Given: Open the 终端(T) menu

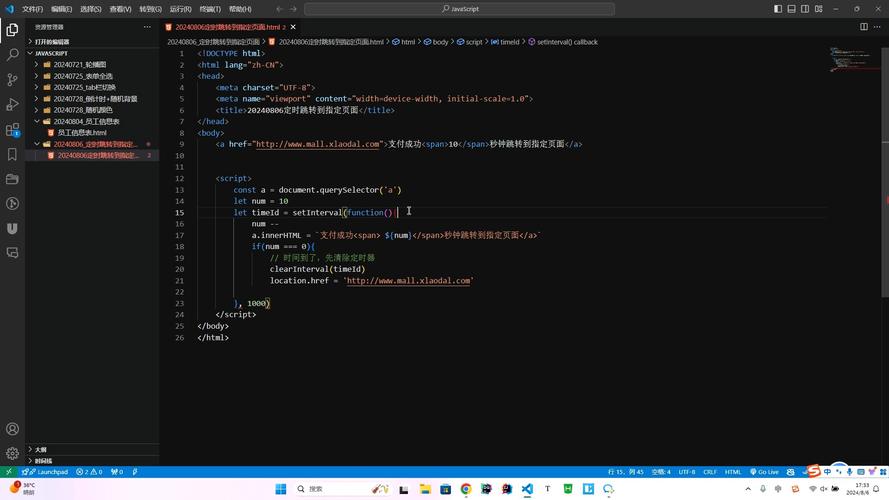Looking at the screenshot, I should coord(210,9).
